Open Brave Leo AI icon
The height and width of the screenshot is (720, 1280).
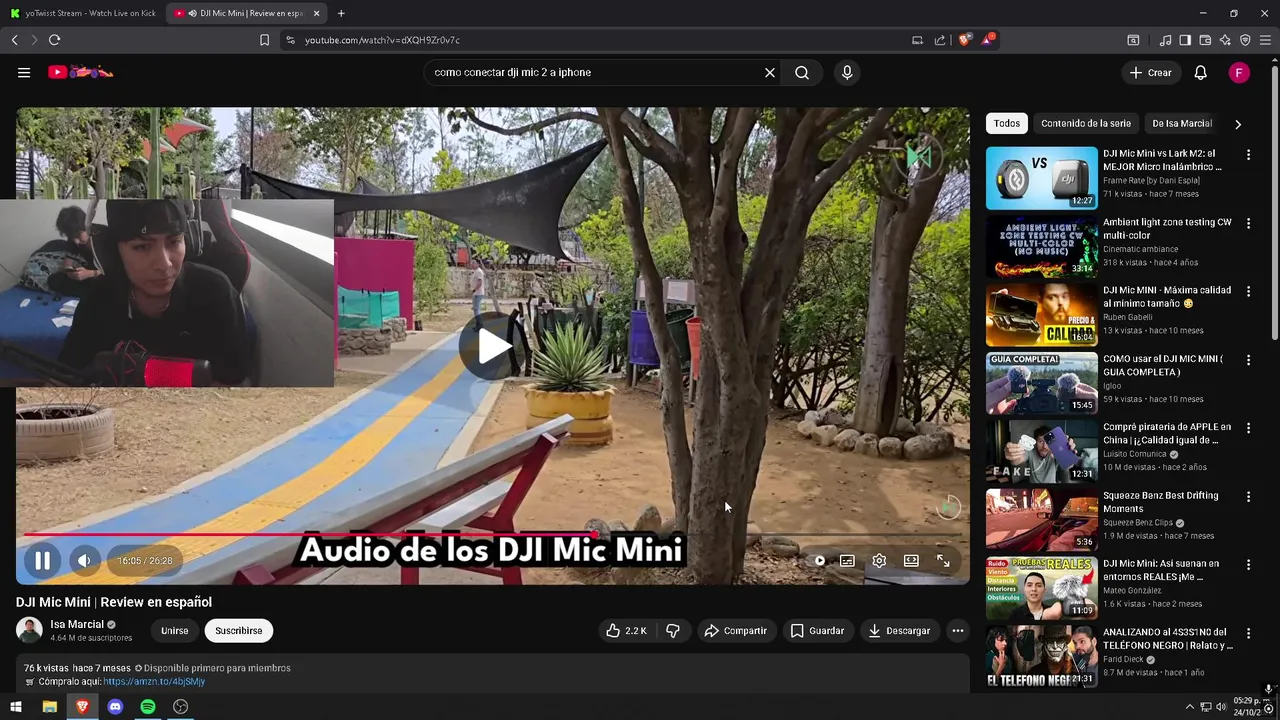1225,40
